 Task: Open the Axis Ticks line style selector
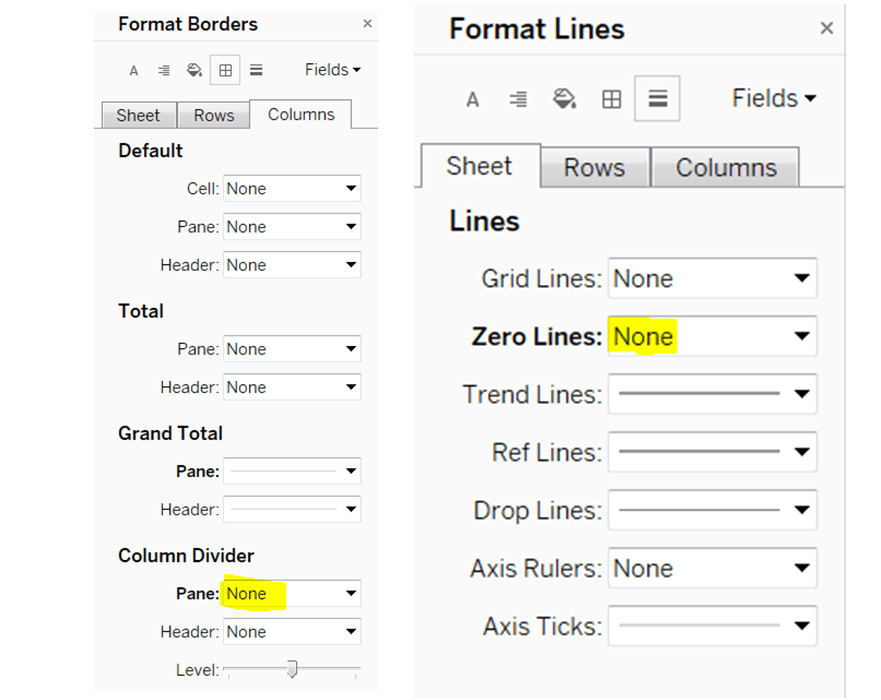[x=712, y=626]
